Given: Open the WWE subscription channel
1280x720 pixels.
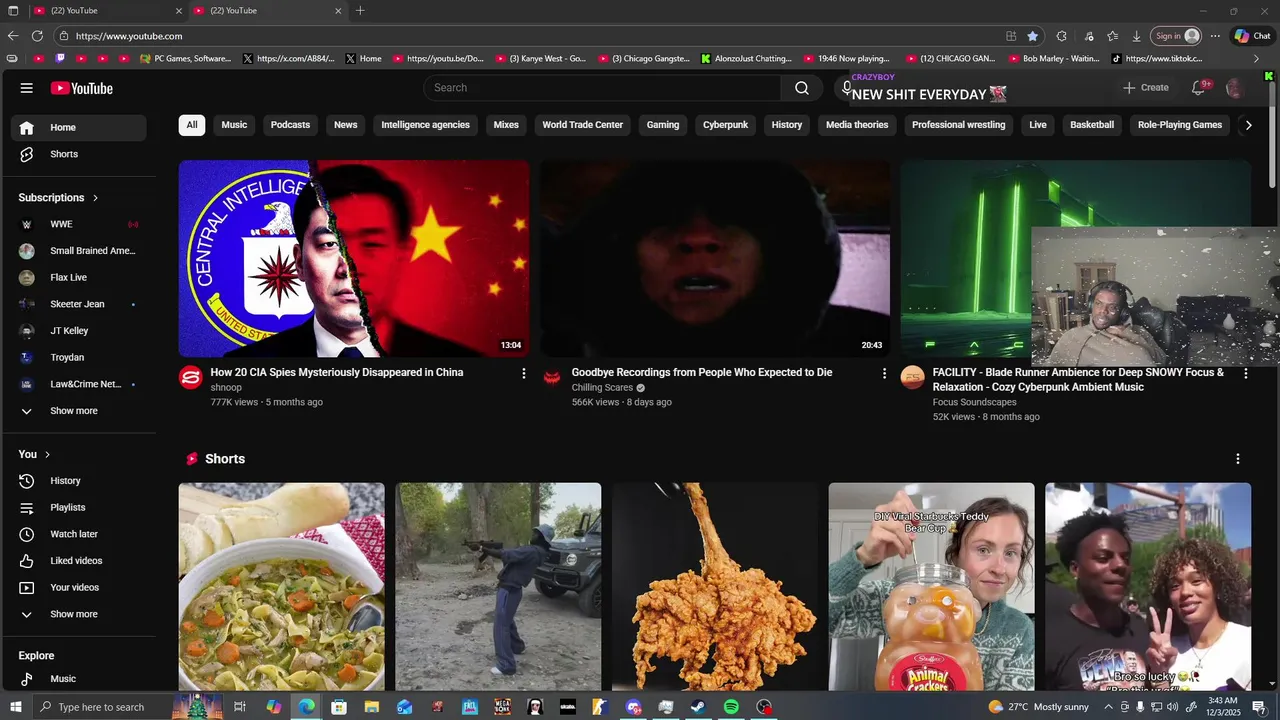Looking at the screenshot, I should point(79,224).
